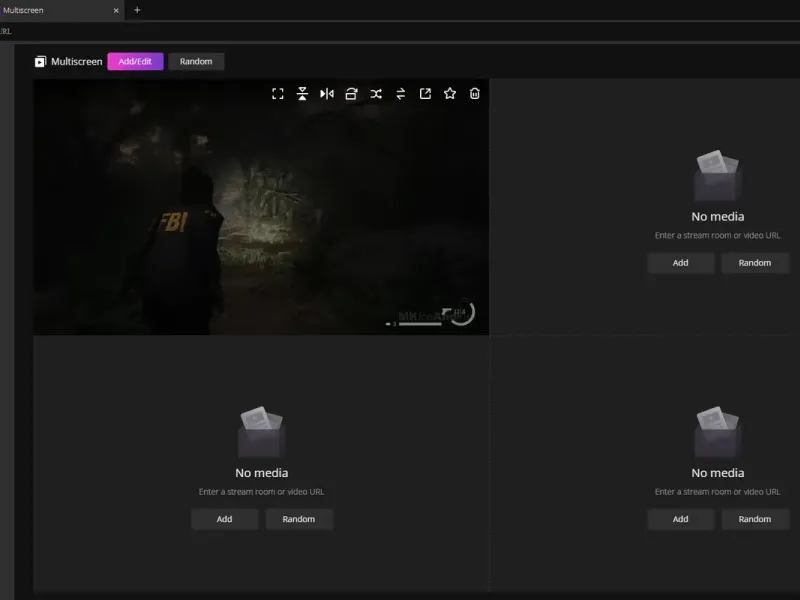Screen dimensions: 800x600
Task: Click Add in the top-right empty tile
Action: (x=681, y=263)
